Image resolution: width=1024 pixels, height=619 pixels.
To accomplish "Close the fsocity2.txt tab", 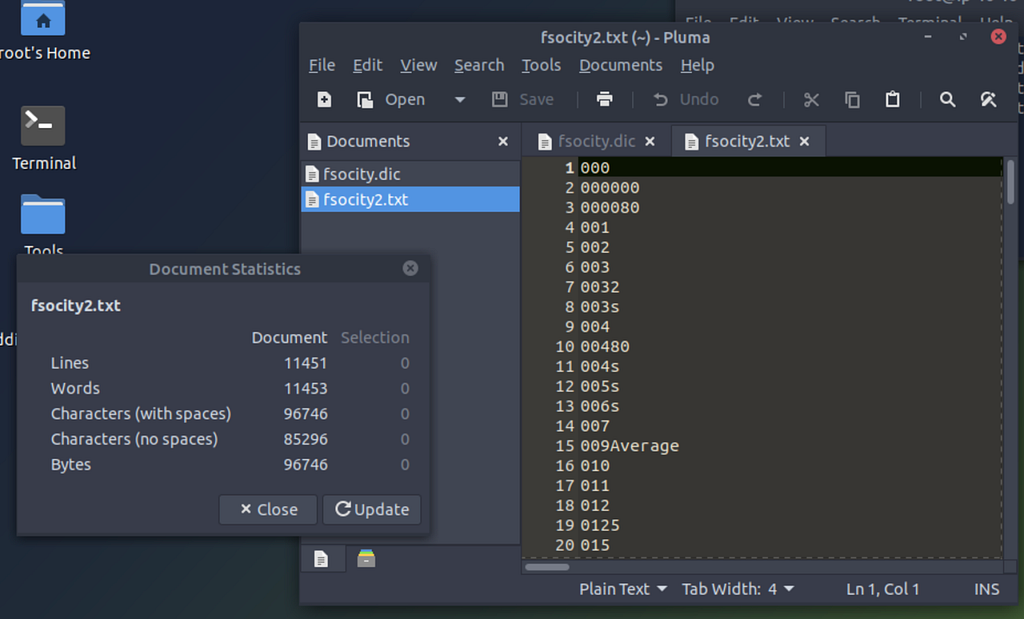I will [805, 141].
